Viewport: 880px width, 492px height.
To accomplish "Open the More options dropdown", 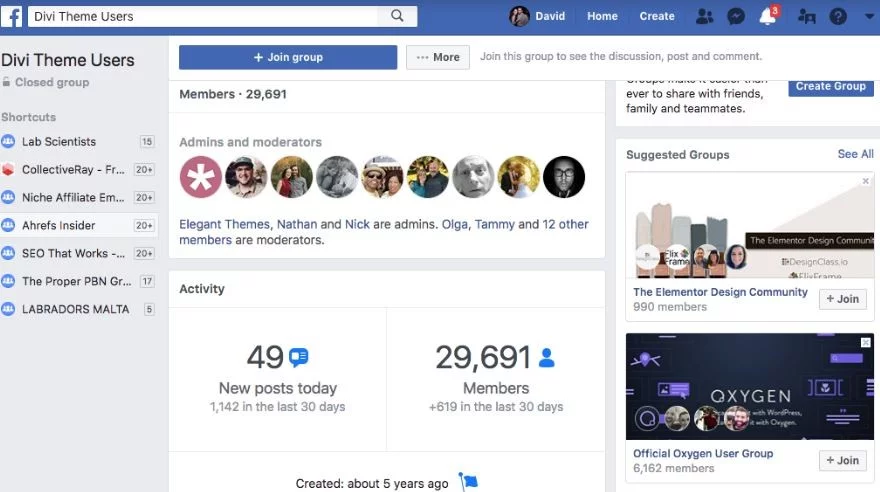I will pyautogui.click(x=438, y=57).
